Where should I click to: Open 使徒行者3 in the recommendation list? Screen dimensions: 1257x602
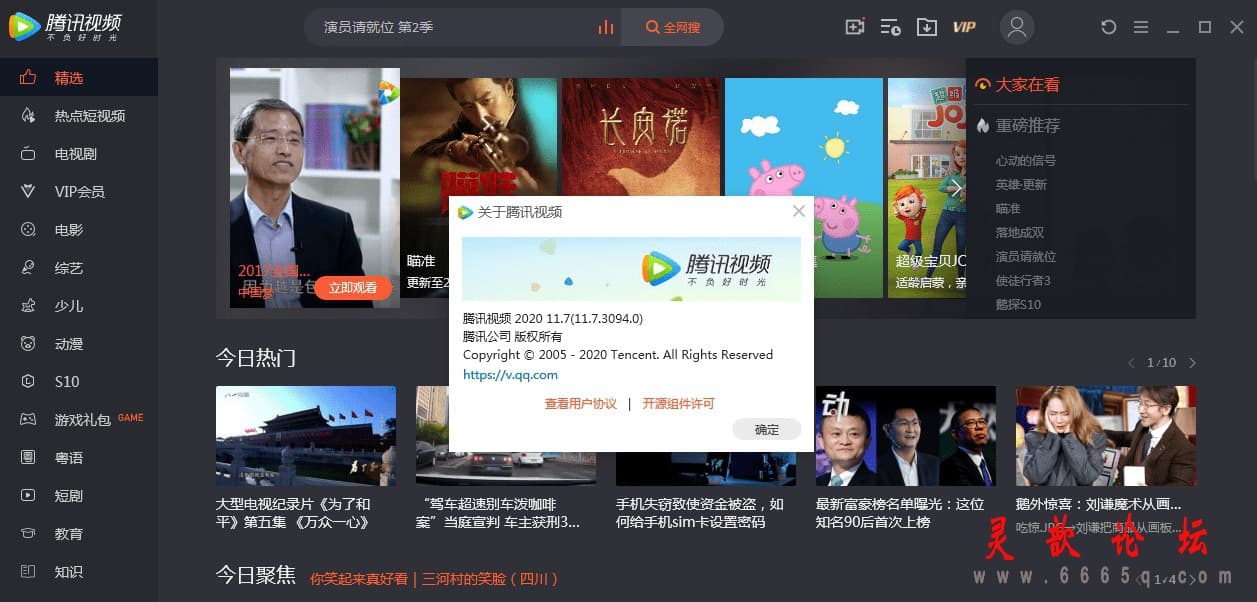pyautogui.click(x=1022, y=281)
